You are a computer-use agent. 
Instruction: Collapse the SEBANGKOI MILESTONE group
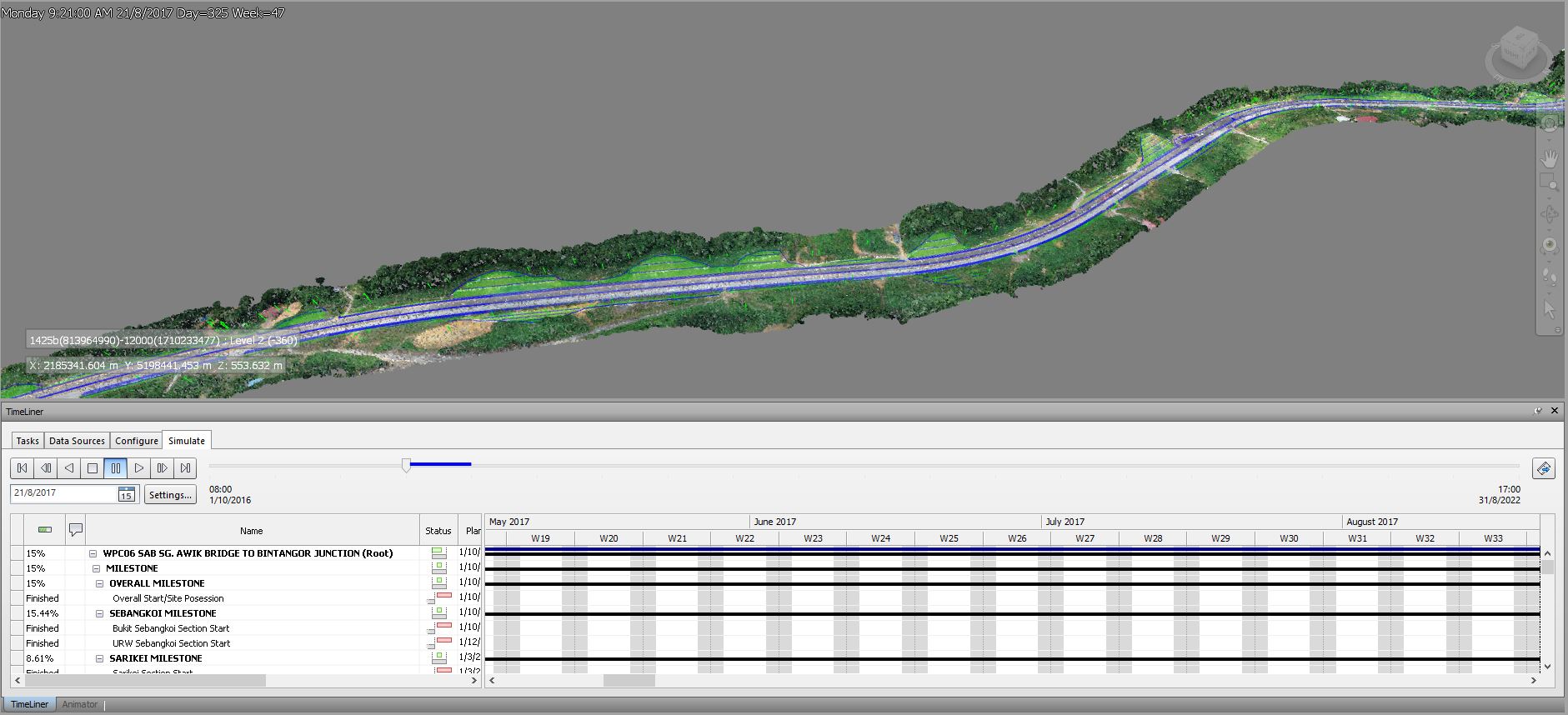tap(100, 613)
